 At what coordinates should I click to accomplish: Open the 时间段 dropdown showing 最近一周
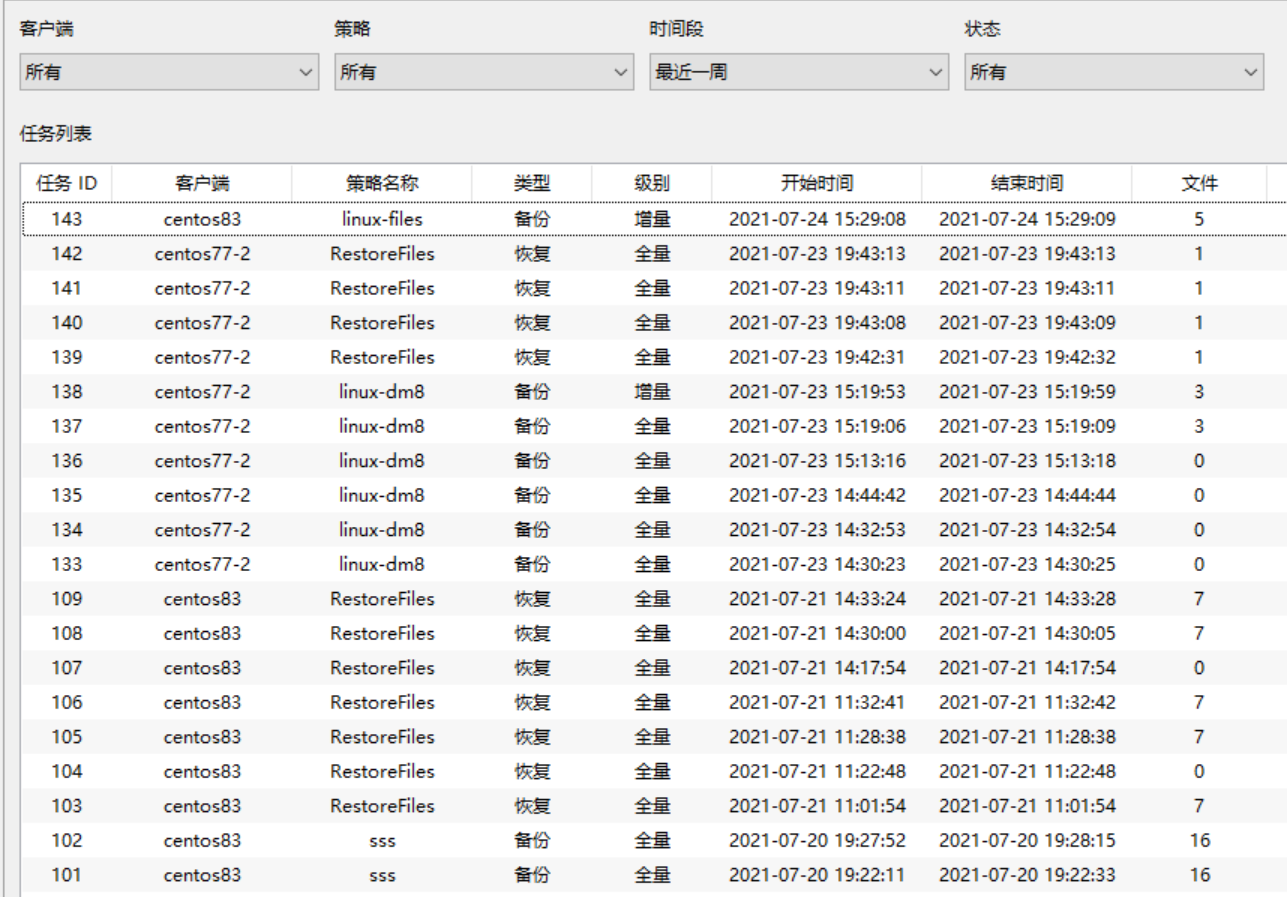tap(798, 72)
